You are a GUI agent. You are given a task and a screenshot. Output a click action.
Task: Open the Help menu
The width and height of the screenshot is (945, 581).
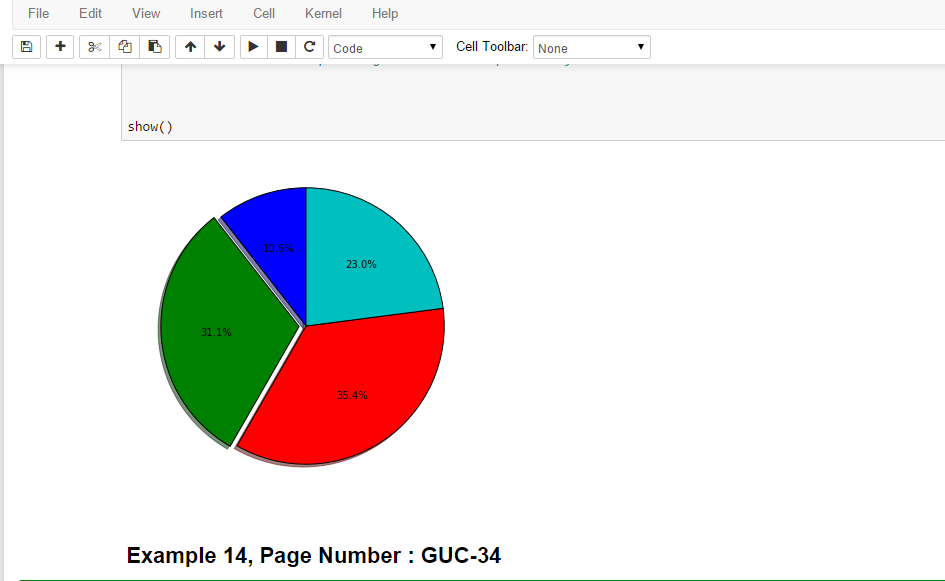pyautogui.click(x=384, y=14)
